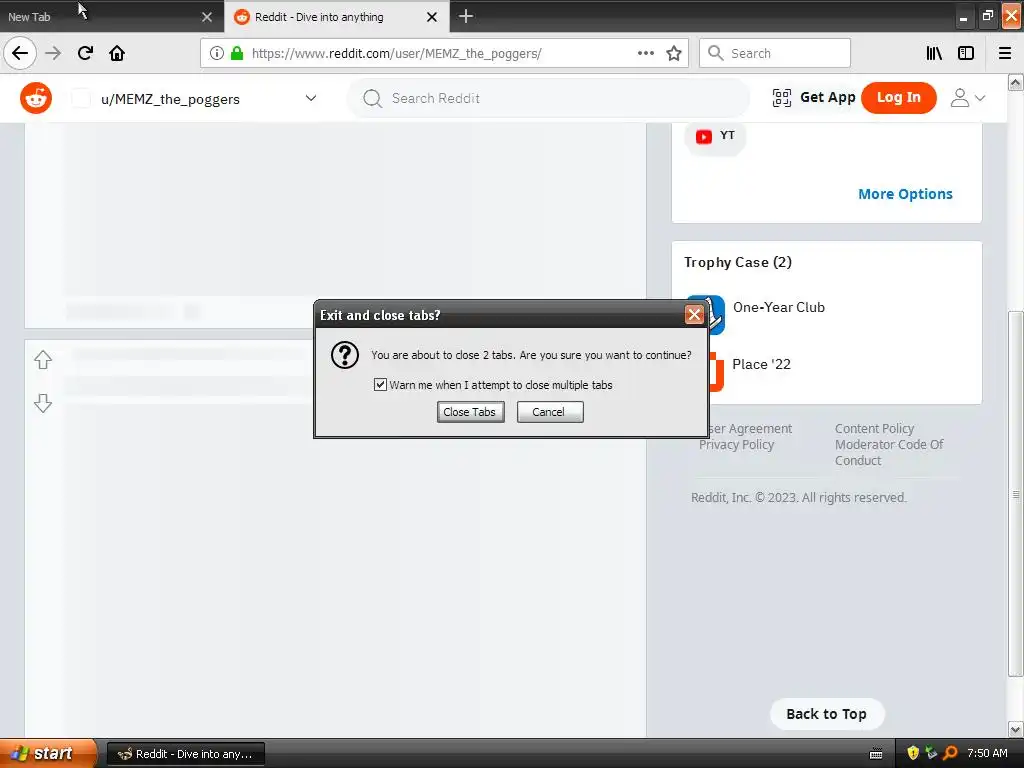The image size is (1024, 768).
Task: Close the Reddit tab
Action: [432, 17]
